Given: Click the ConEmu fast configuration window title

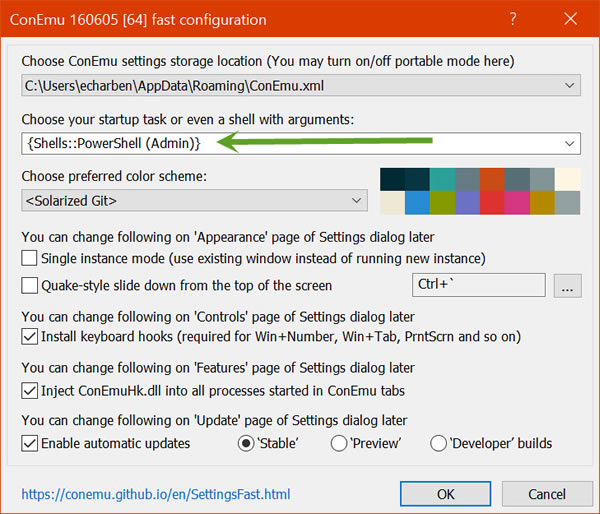Looking at the screenshot, I should coord(138,20).
